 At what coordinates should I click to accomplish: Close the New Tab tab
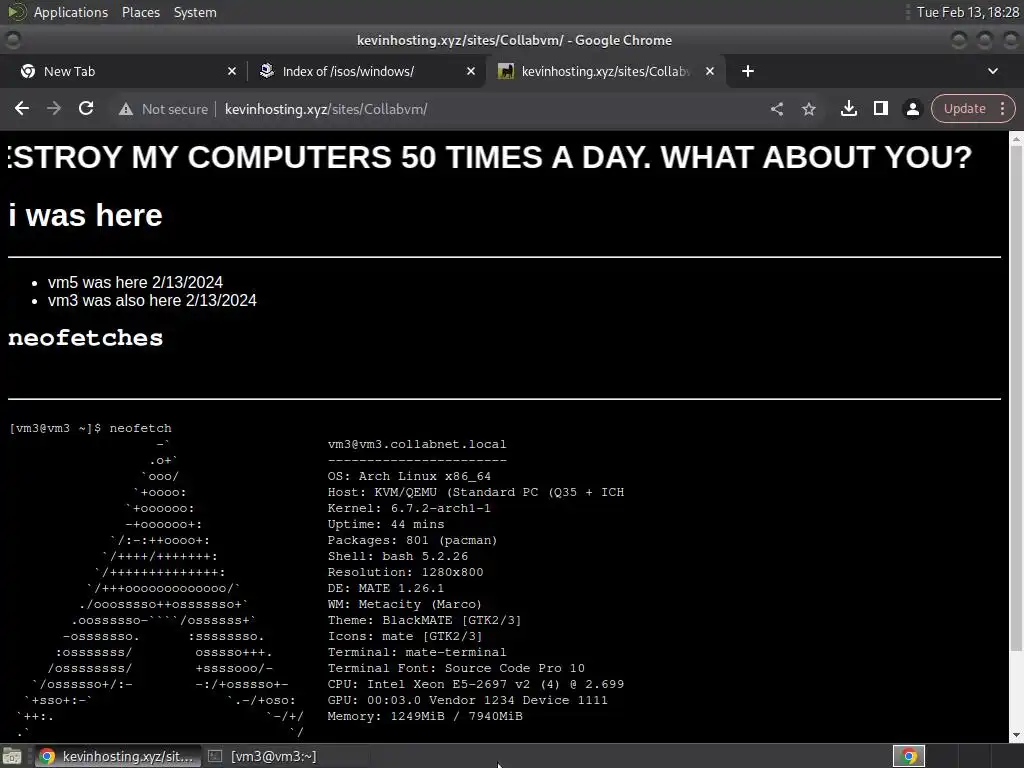tap(232, 71)
